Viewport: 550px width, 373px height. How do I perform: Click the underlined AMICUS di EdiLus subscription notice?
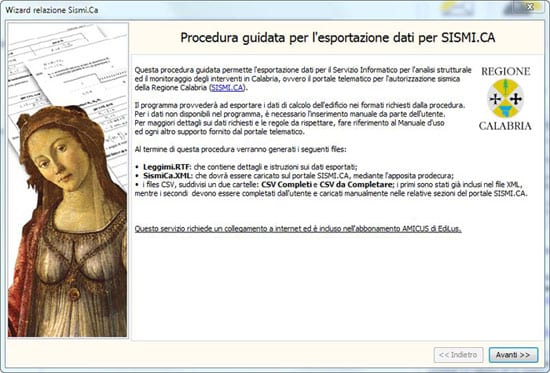click(298, 229)
